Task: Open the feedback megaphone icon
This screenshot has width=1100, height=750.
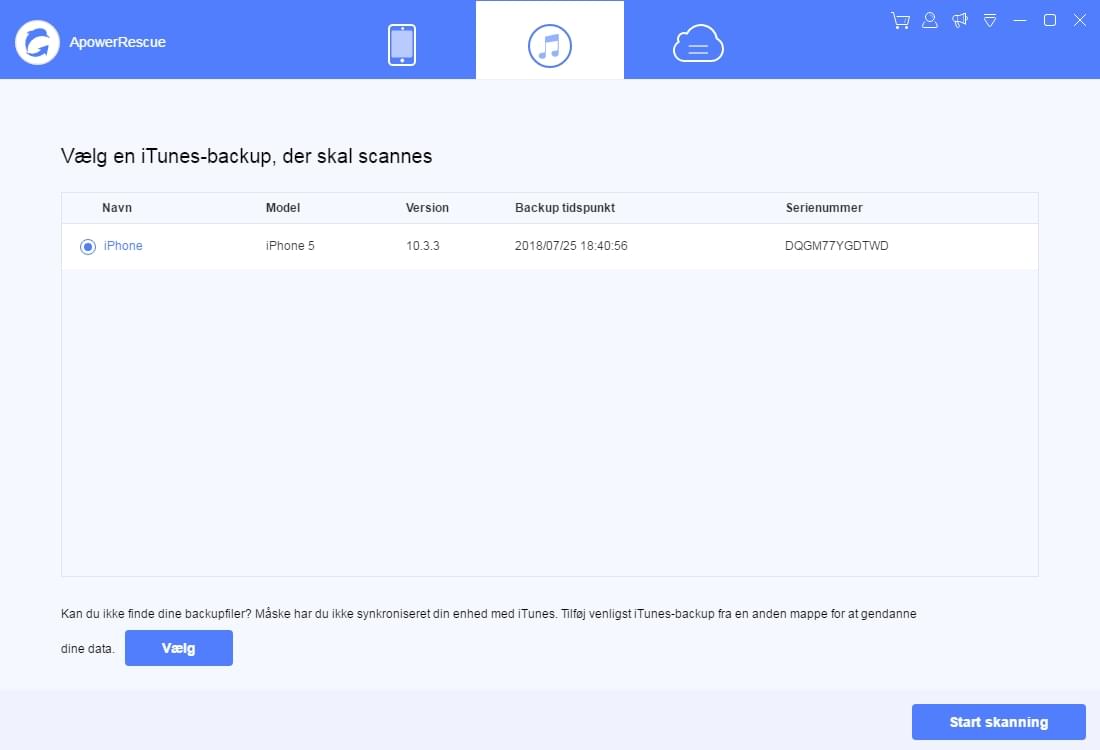Action: coord(959,19)
